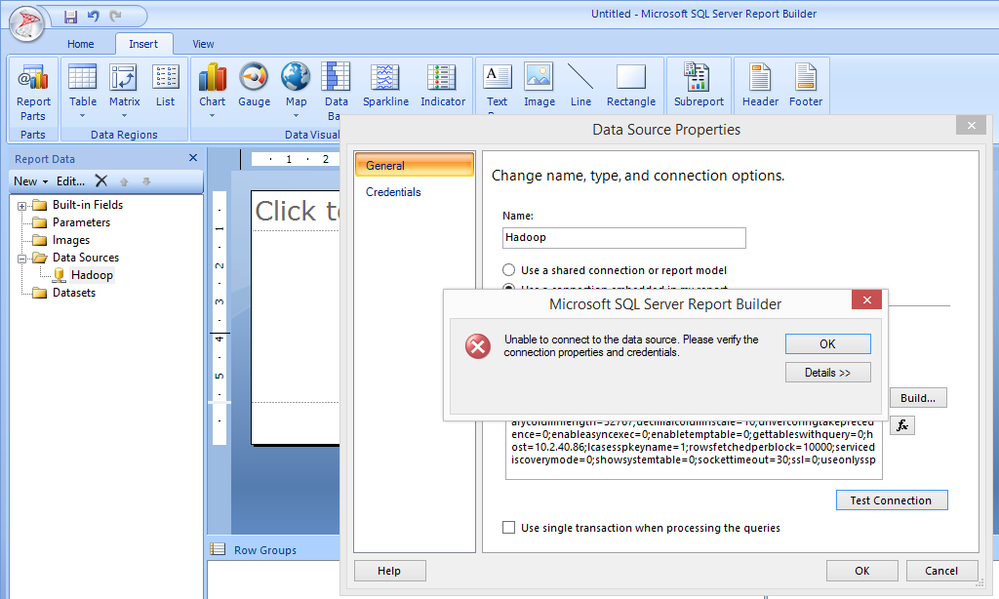Click Test Connection button
The width and height of the screenshot is (999, 599).
[x=891, y=500]
